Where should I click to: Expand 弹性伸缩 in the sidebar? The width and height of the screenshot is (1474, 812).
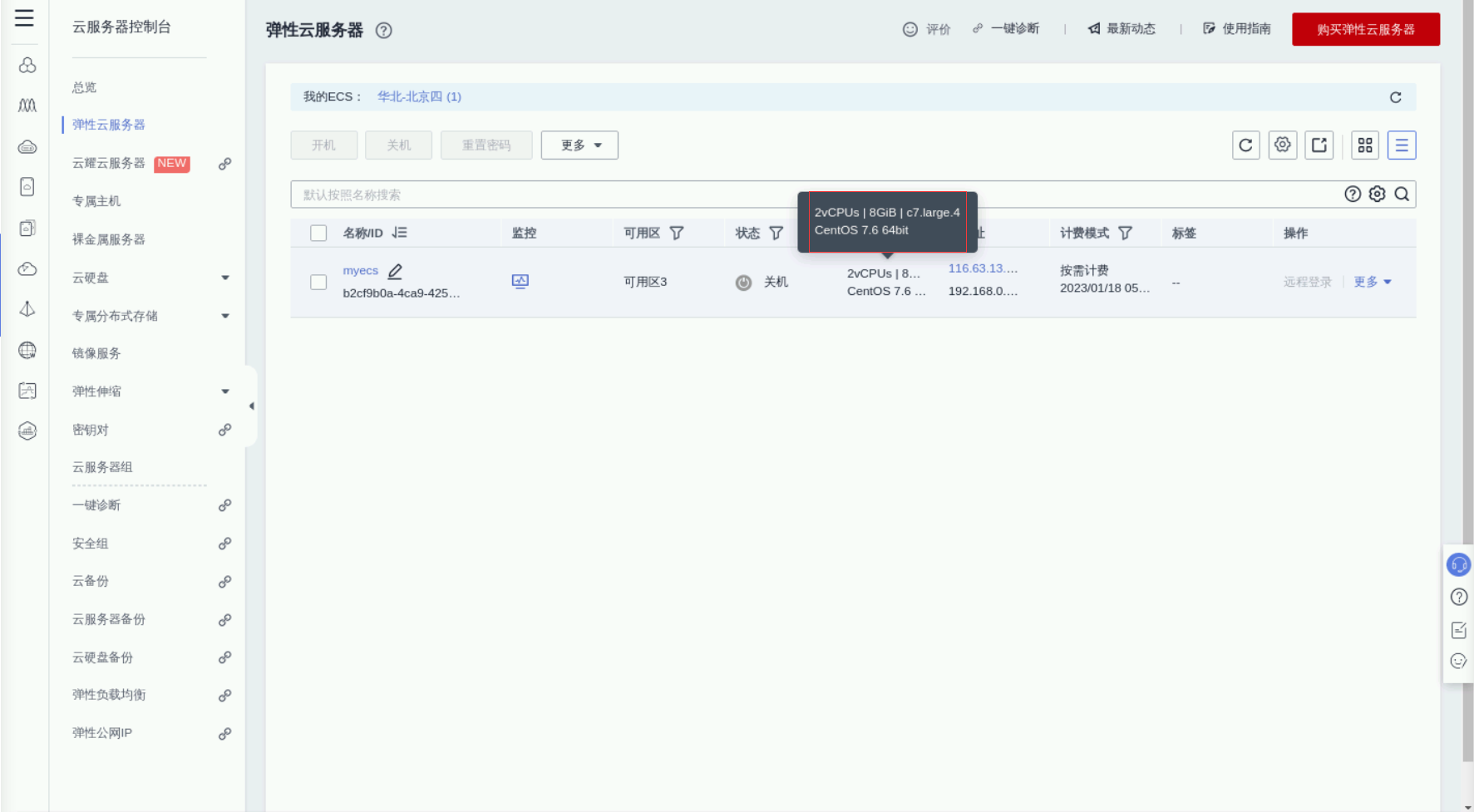(225, 391)
